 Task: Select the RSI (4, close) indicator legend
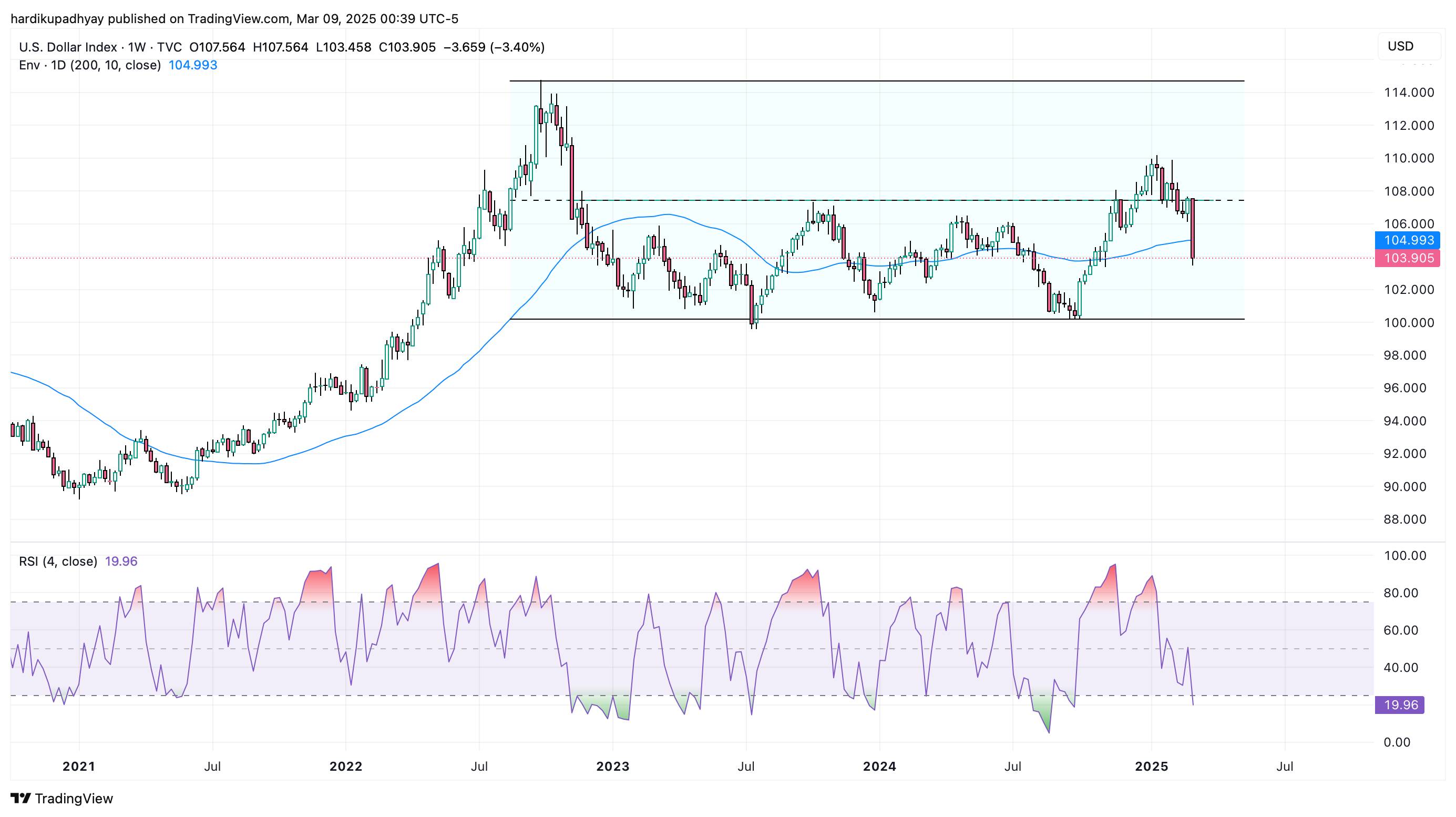[x=58, y=561]
